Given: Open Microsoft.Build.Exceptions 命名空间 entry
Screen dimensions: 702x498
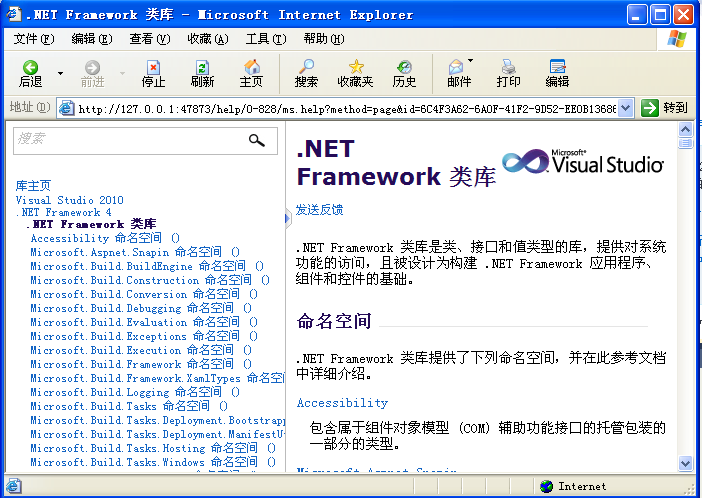Looking at the screenshot, I should 144,336.
